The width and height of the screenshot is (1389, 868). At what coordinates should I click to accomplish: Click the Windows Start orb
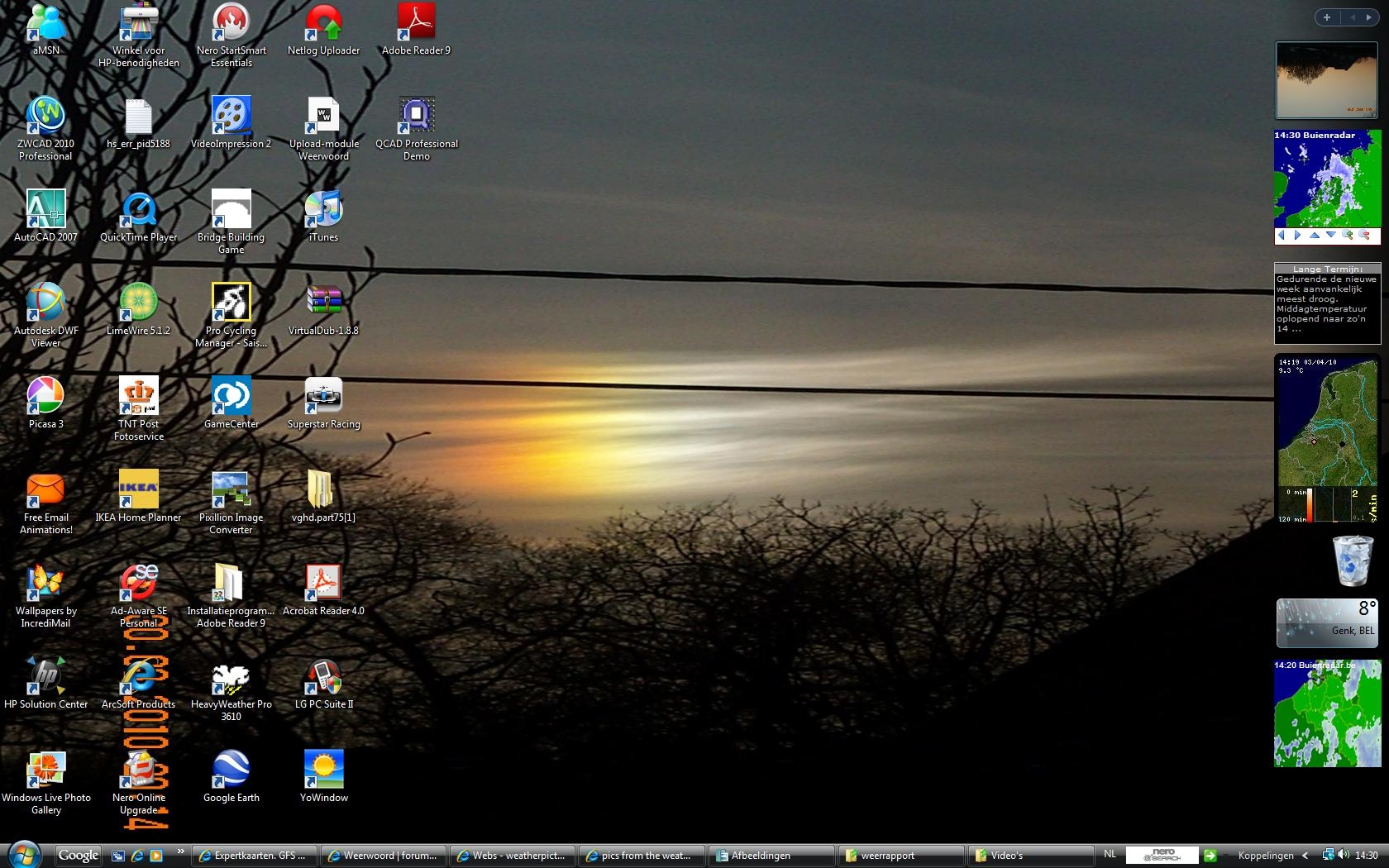tap(24, 855)
